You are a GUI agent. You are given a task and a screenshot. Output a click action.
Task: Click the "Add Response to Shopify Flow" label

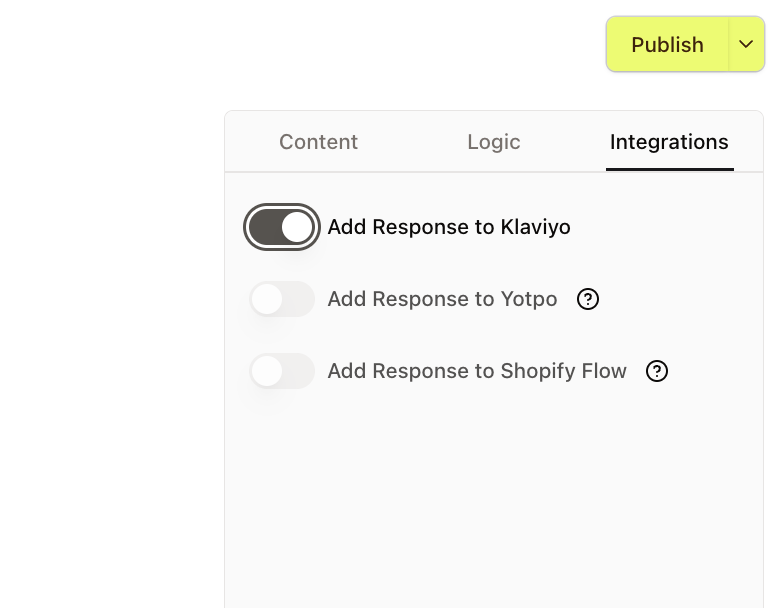coord(477,371)
